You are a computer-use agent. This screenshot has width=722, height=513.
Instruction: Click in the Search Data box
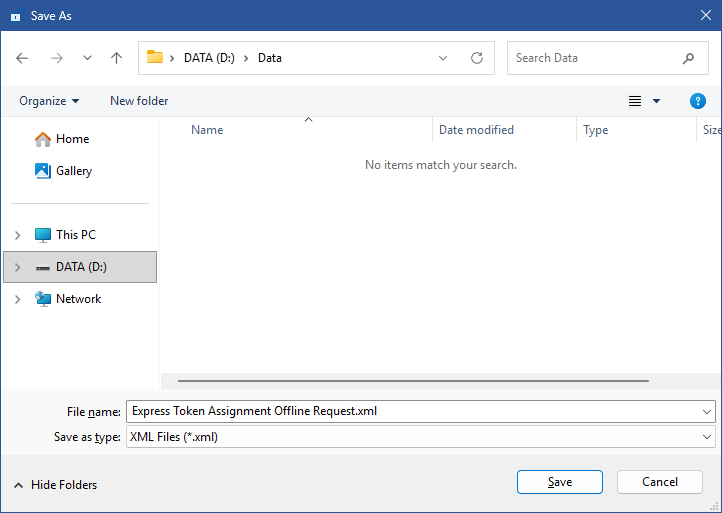click(595, 58)
